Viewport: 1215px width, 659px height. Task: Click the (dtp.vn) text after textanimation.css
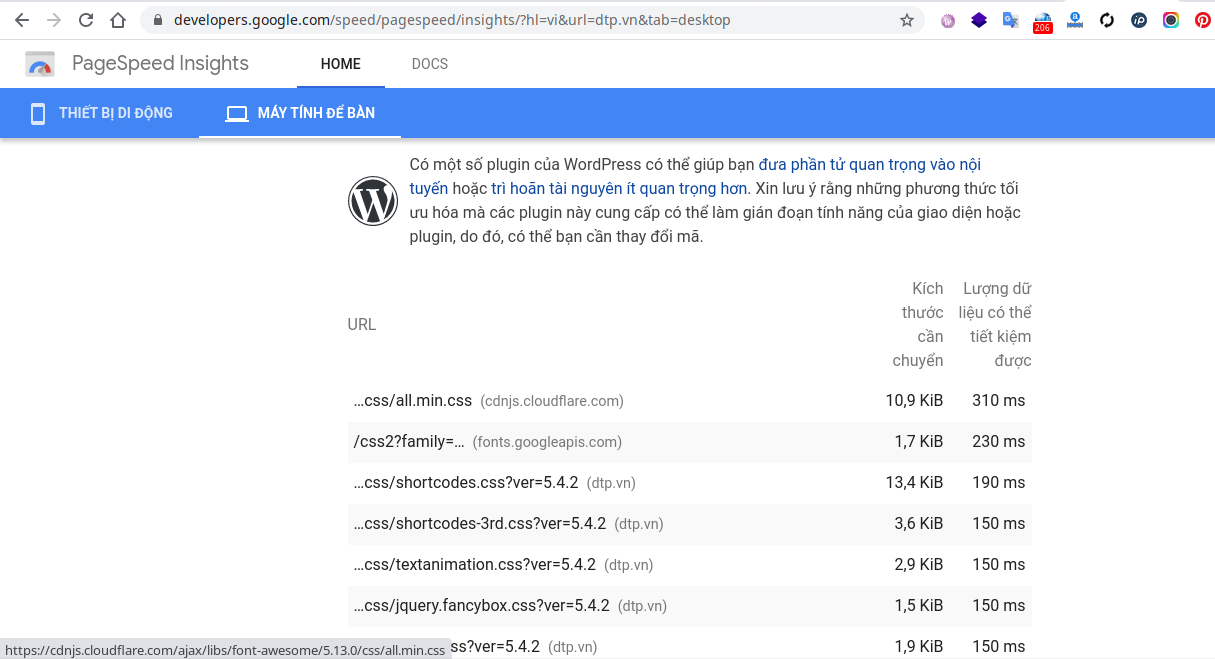point(629,565)
